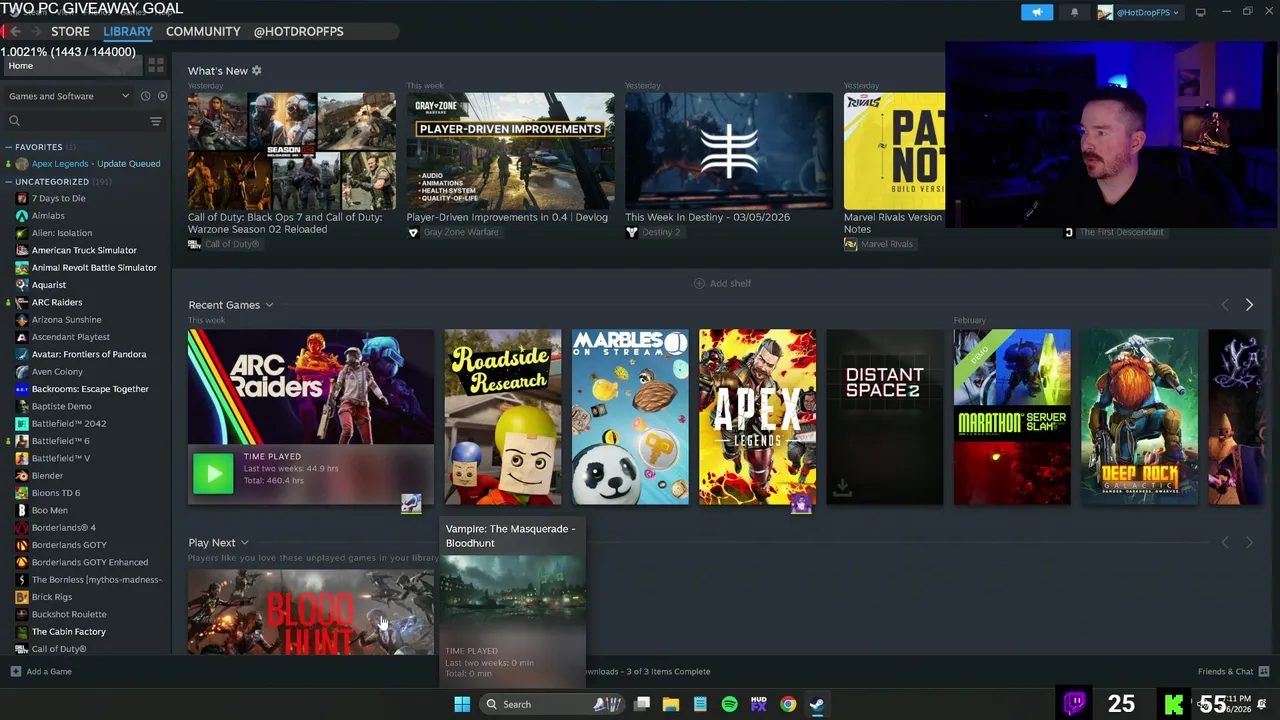Open the Marathon Server Slam tile
The width and height of the screenshot is (1280, 720).
point(1011,417)
